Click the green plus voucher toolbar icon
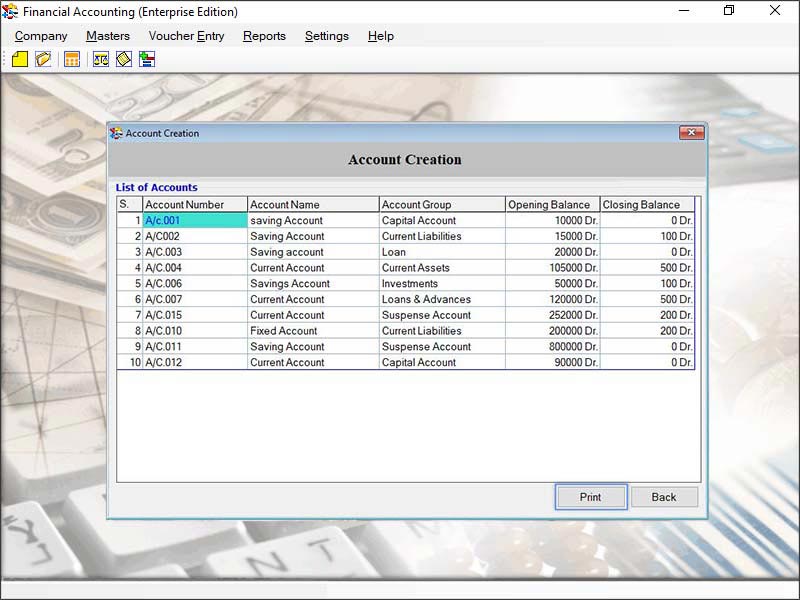Image resolution: width=800 pixels, height=600 pixels. coord(147,59)
